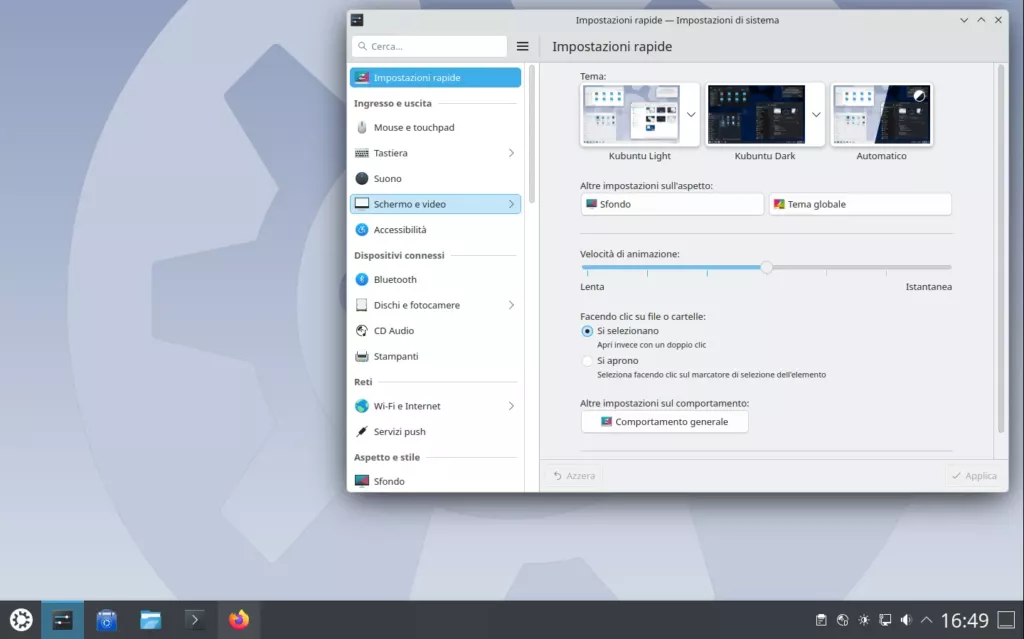Open the Stampanti settings entry
Viewport: 1024px width, 639px height.
[436, 356]
